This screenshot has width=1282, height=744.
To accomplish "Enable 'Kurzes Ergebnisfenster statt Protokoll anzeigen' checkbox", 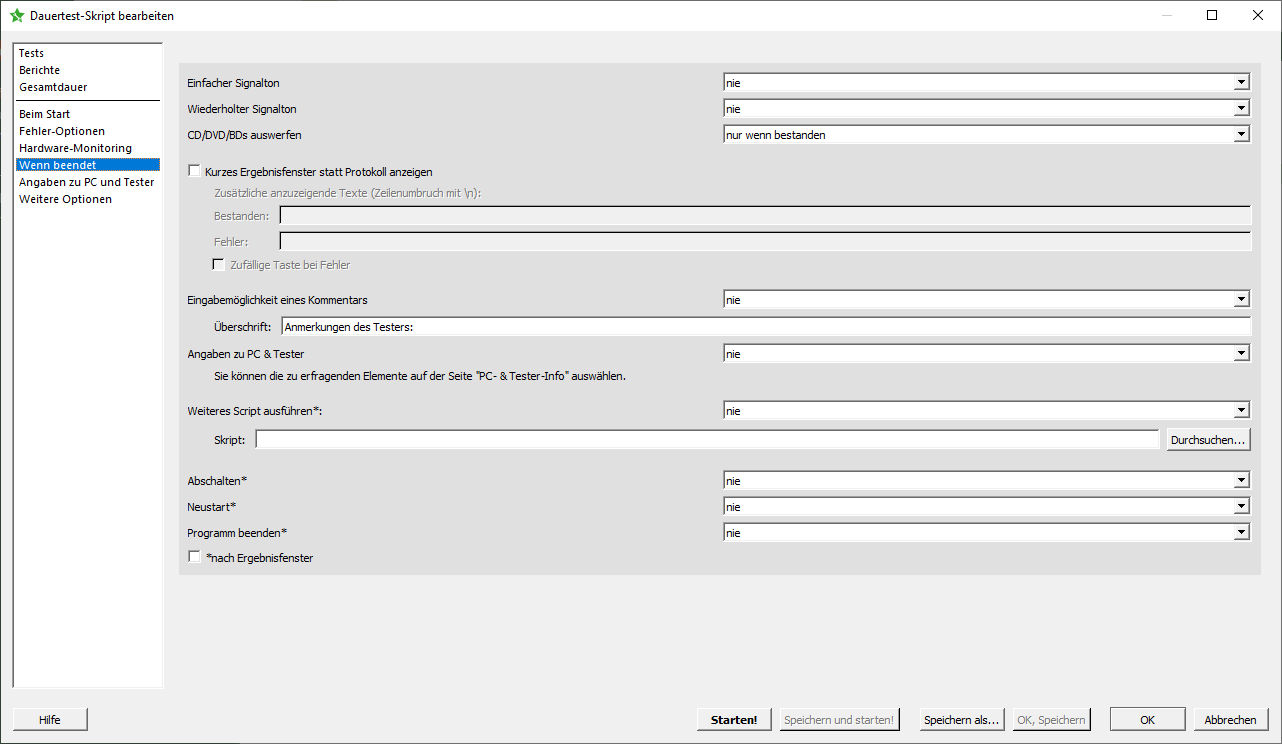I will (195, 171).
